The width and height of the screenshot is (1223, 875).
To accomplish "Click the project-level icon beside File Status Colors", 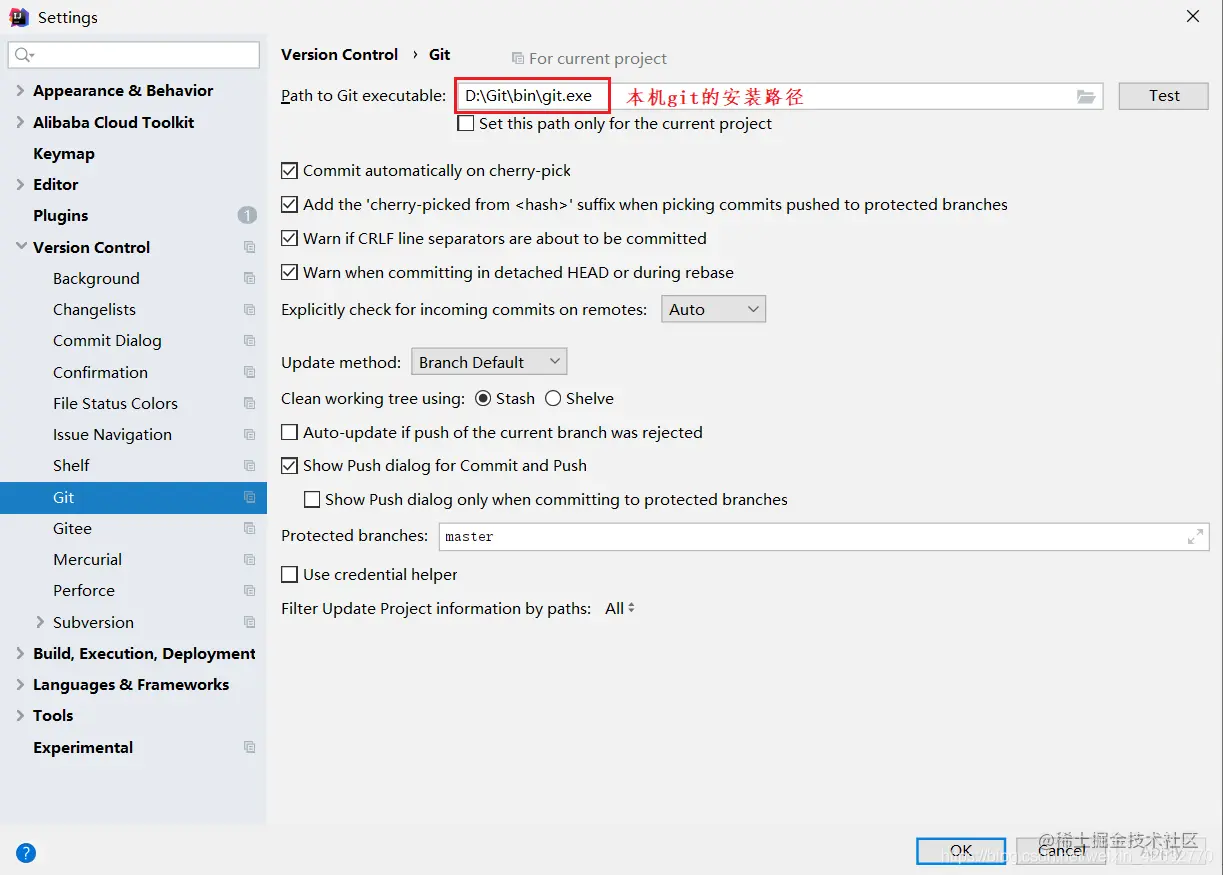I will click(249, 403).
